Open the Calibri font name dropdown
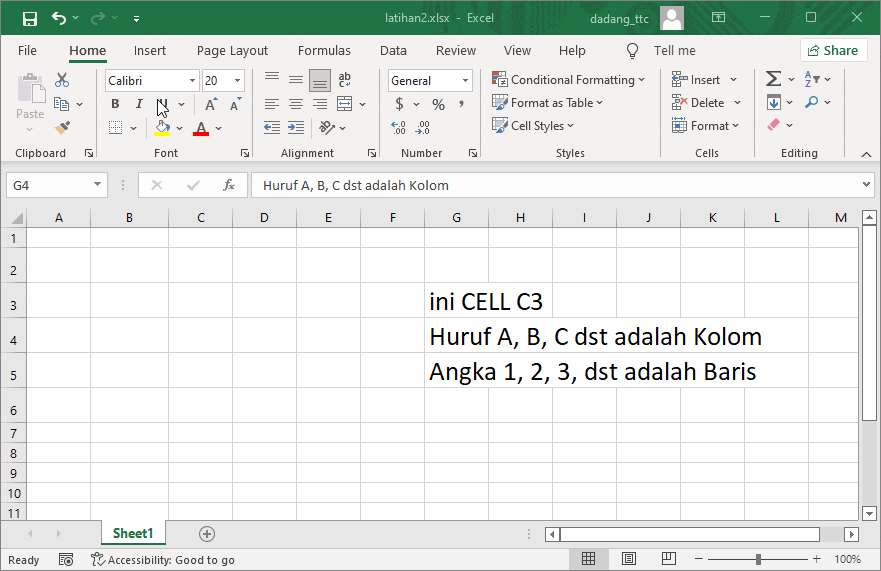The height and width of the screenshot is (571, 881). 192,81
